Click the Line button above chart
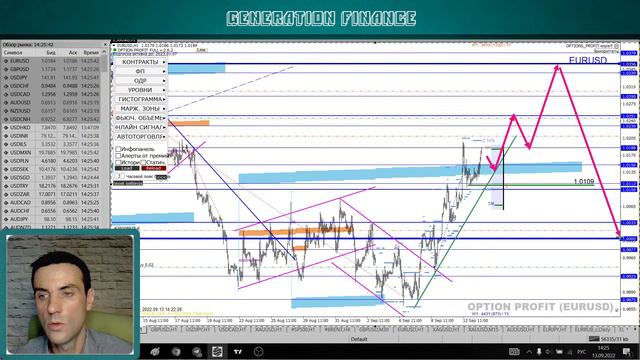This screenshot has width=640, height=360. (202, 50)
